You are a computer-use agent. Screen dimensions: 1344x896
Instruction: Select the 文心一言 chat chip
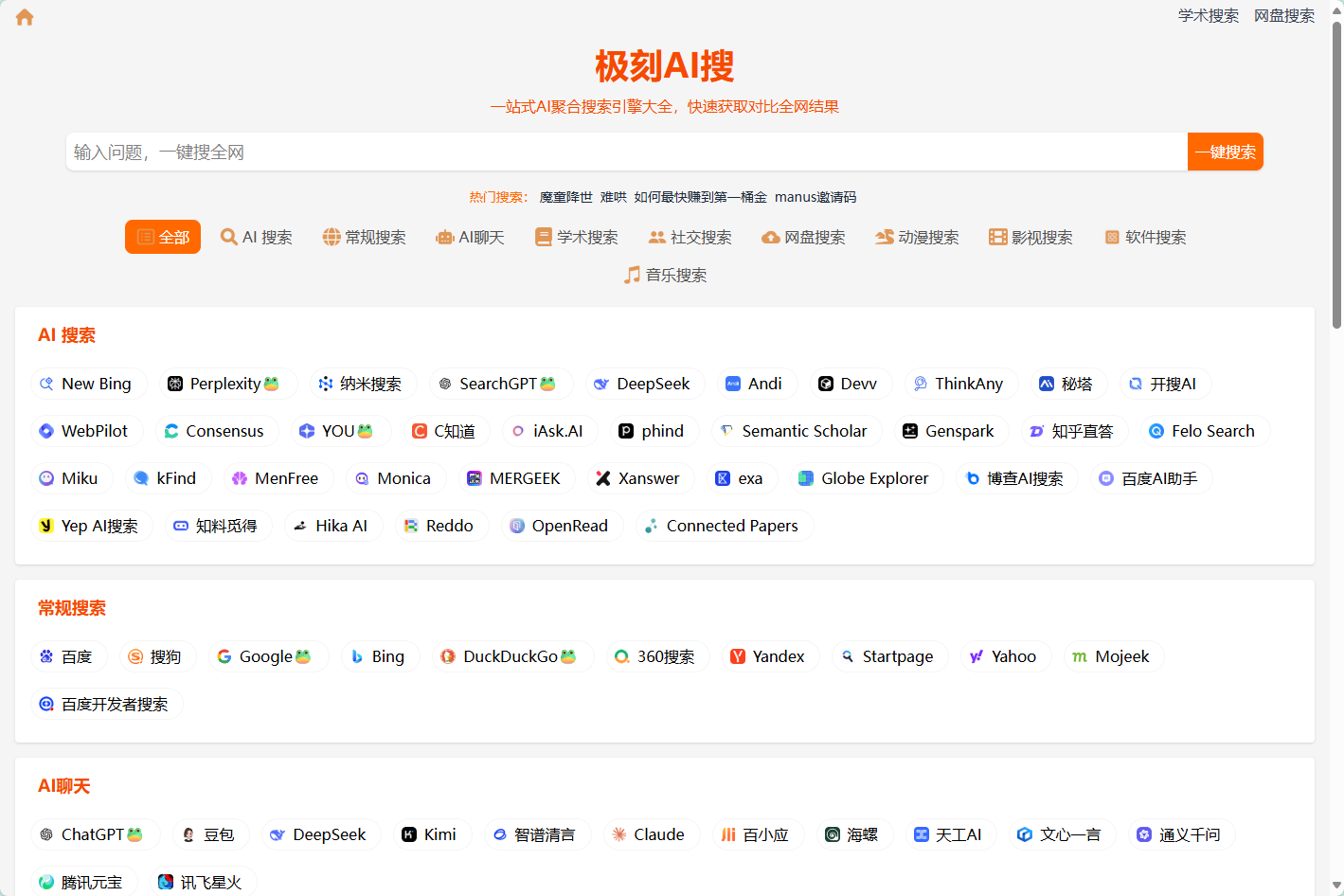1061,834
